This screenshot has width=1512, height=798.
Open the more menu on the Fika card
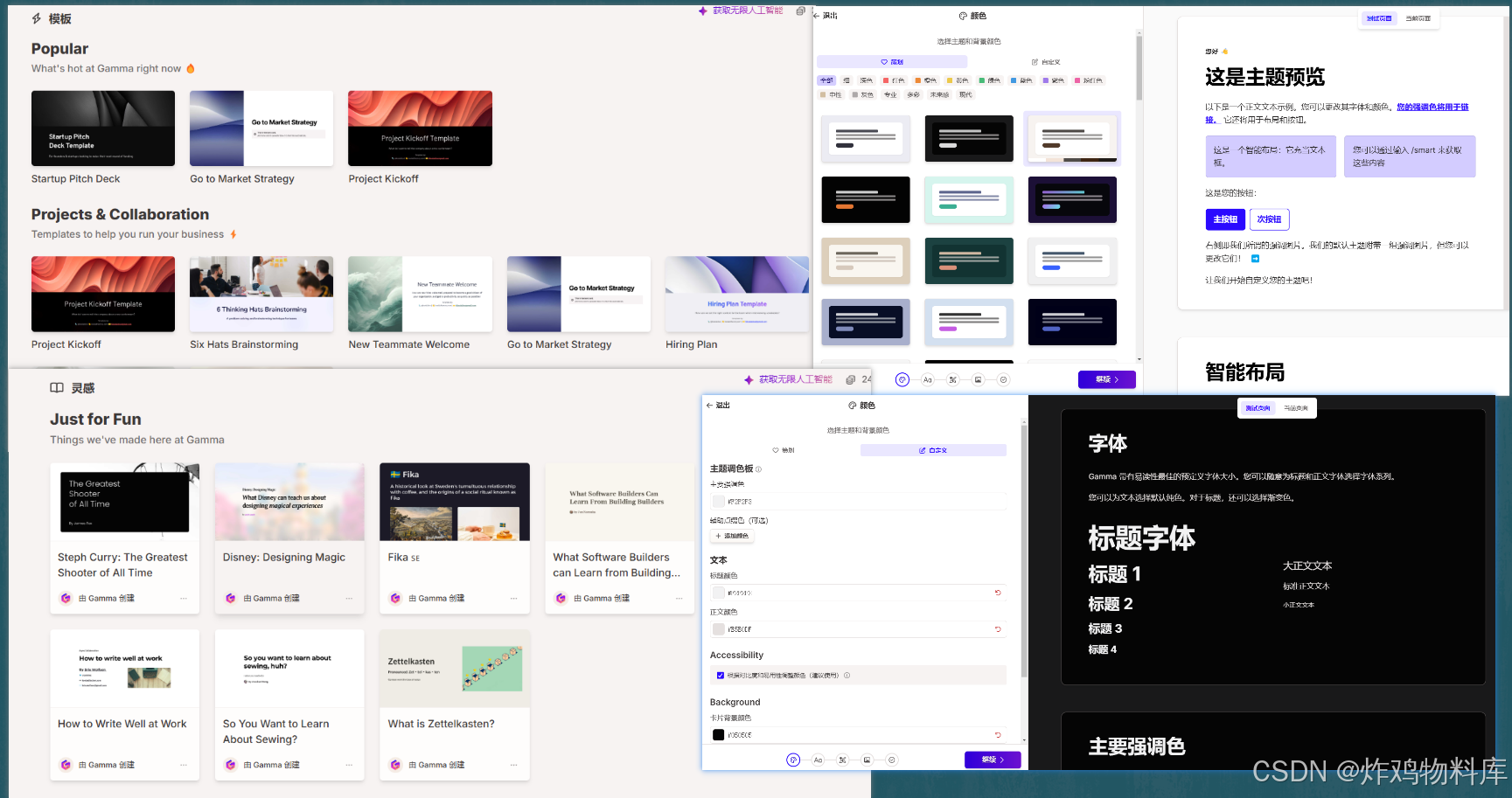tap(513, 599)
